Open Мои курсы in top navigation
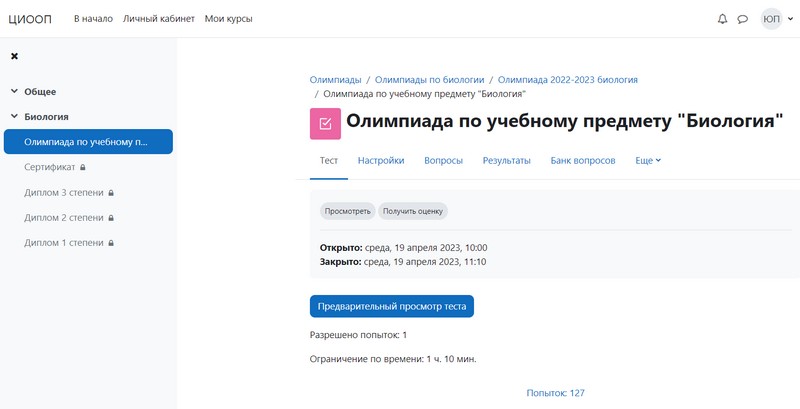Image resolution: width=800 pixels, height=409 pixels. 228,19
